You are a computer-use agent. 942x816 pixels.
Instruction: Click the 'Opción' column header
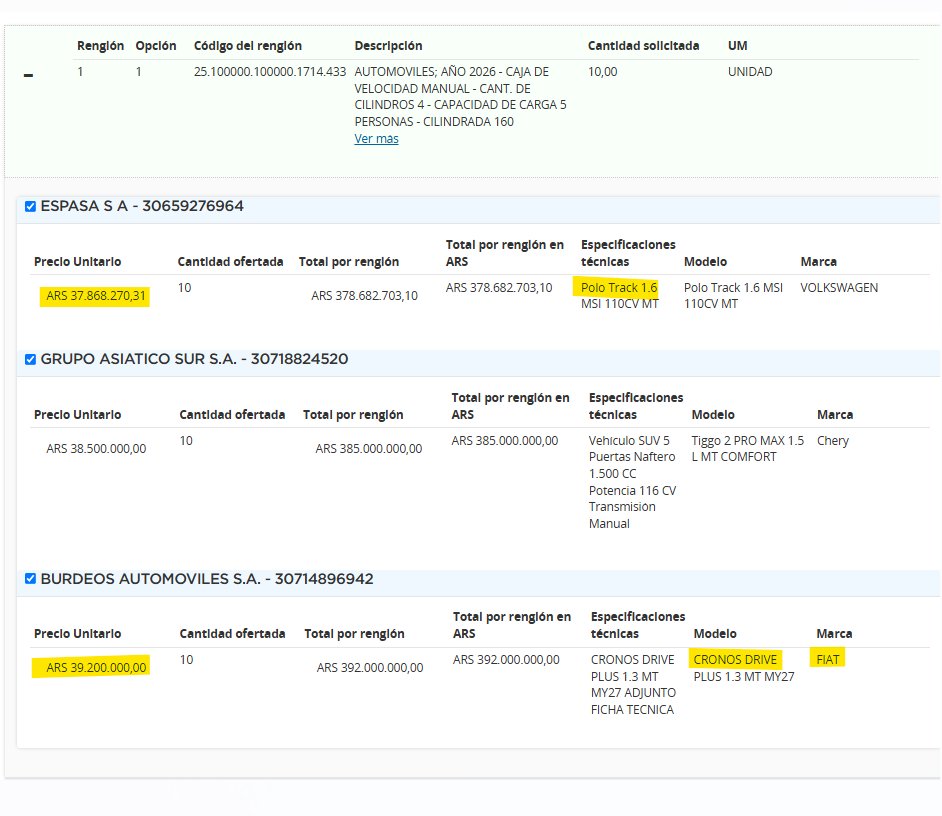(156, 46)
